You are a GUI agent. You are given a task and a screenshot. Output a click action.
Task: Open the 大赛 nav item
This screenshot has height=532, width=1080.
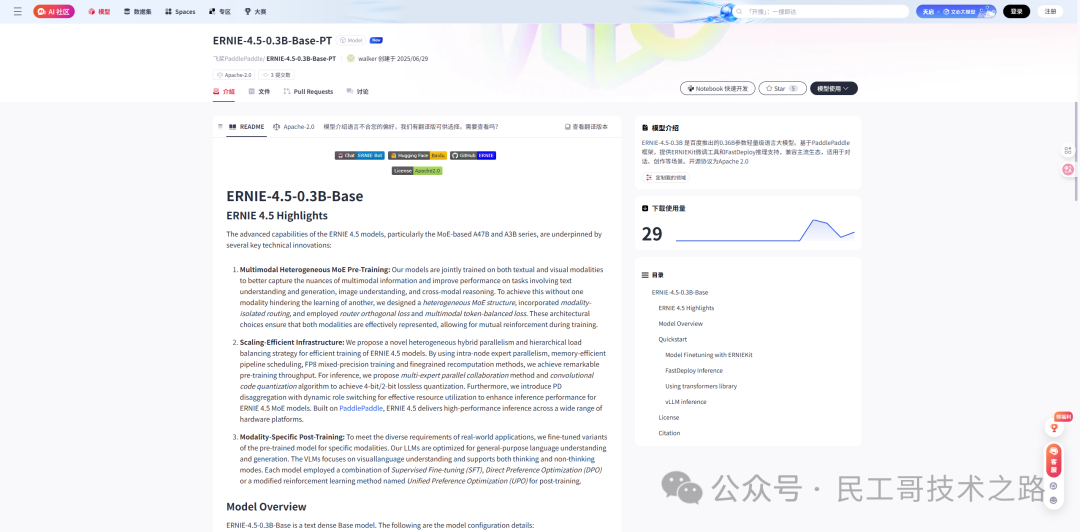(x=256, y=12)
